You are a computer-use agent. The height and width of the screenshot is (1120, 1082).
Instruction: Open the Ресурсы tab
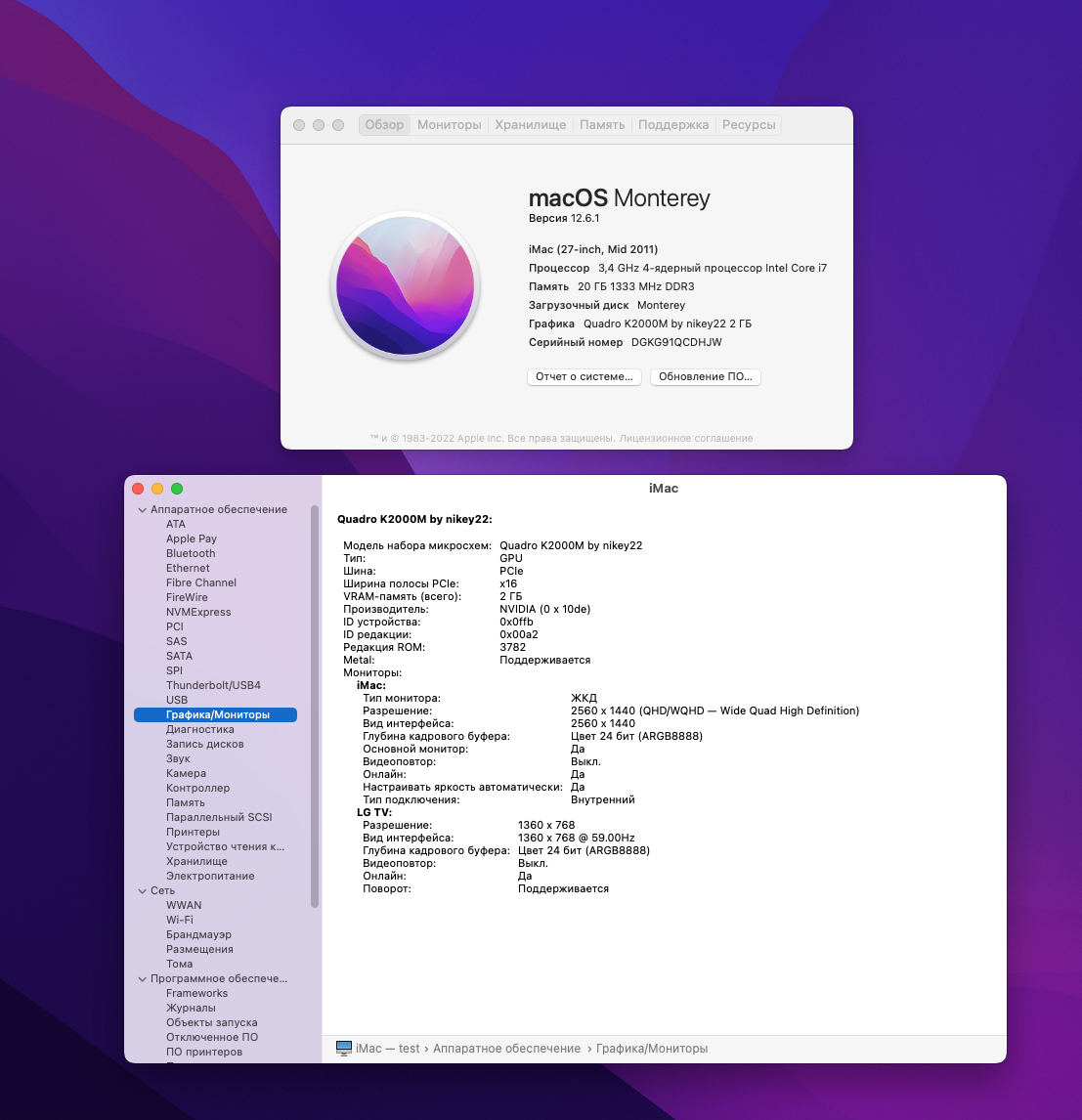749,125
